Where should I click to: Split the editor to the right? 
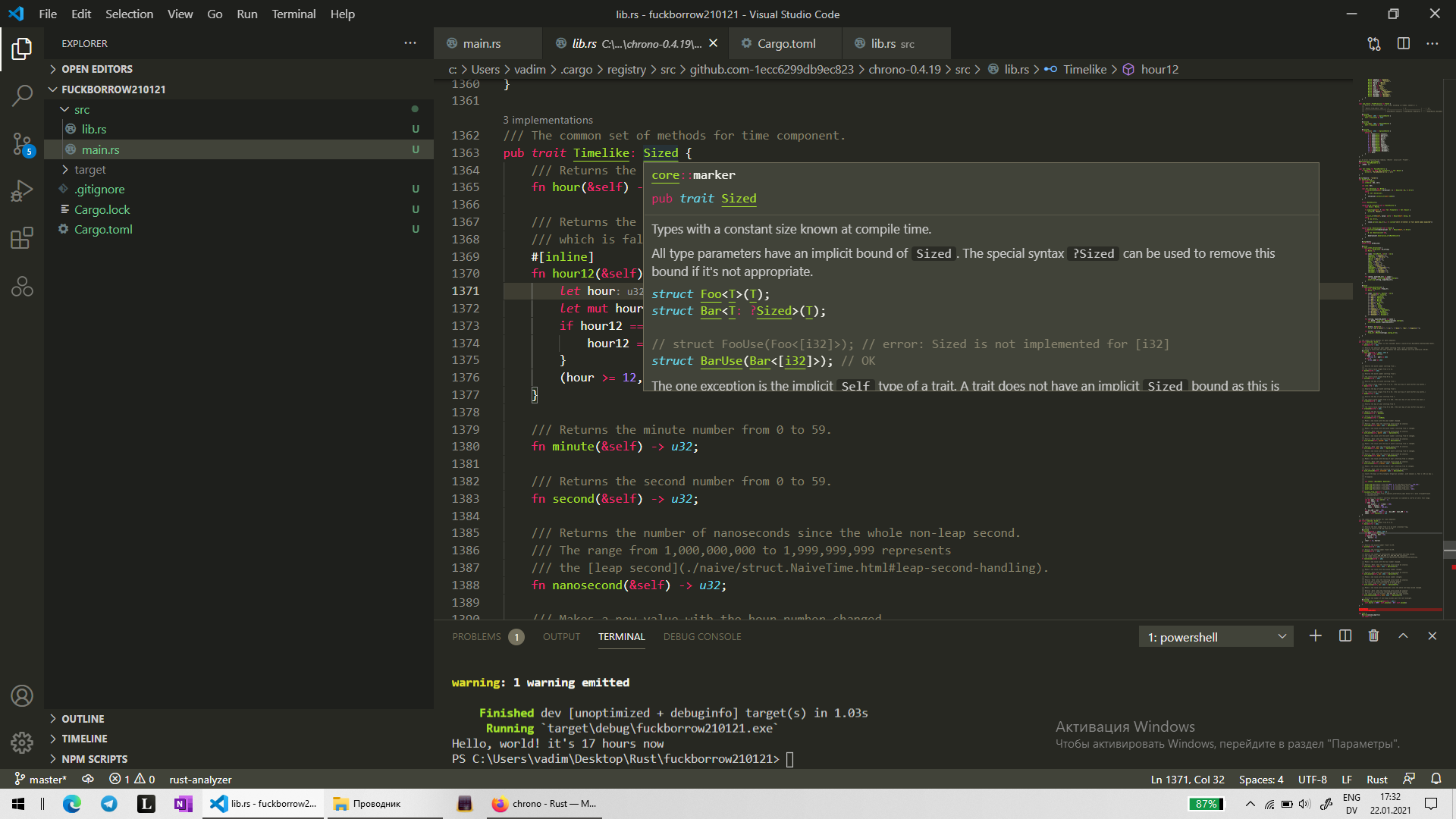pyautogui.click(x=1404, y=43)
